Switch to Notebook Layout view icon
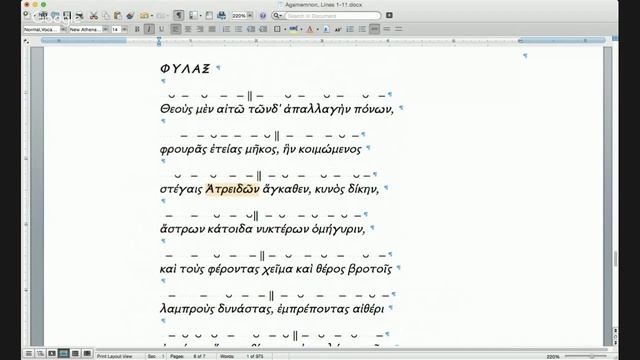640x360 pixels. (75, 353)
